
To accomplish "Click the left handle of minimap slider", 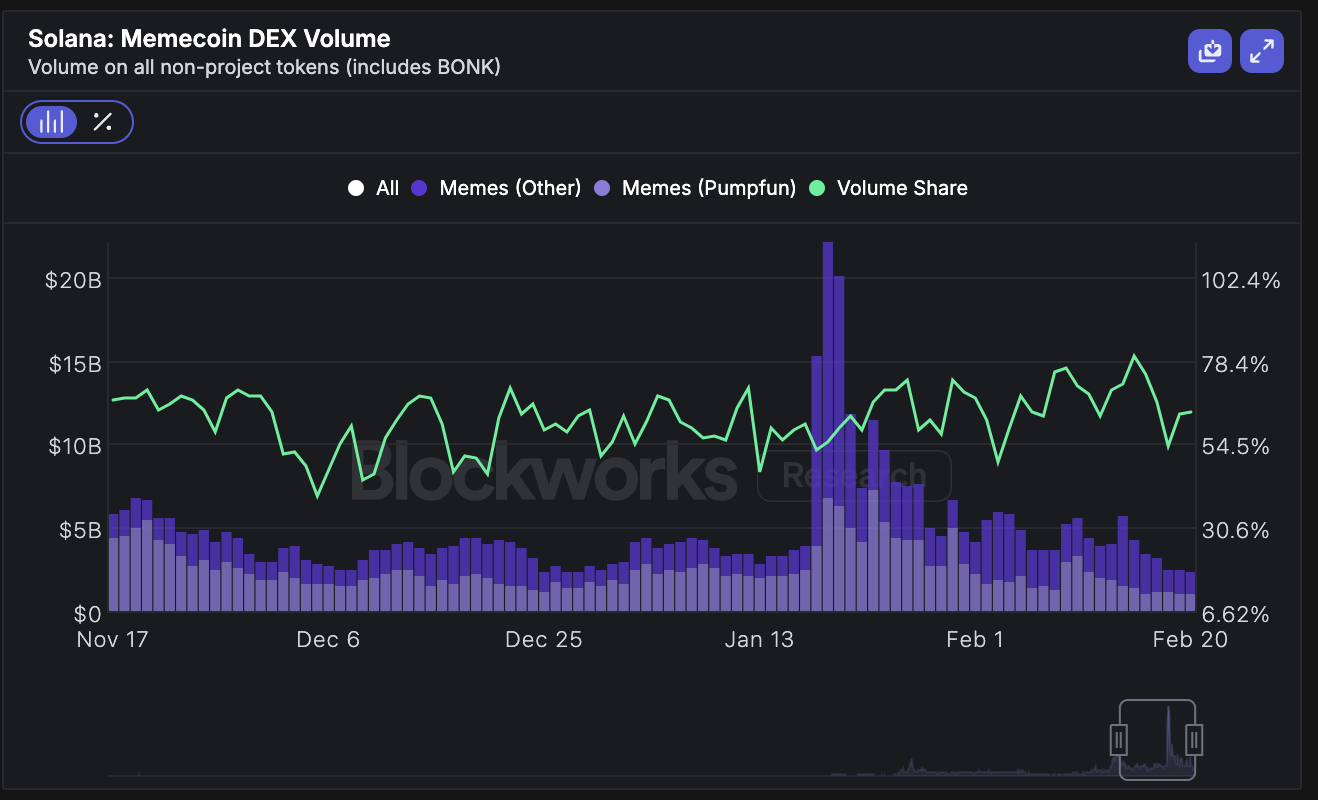I will [x=1118, y=740].
